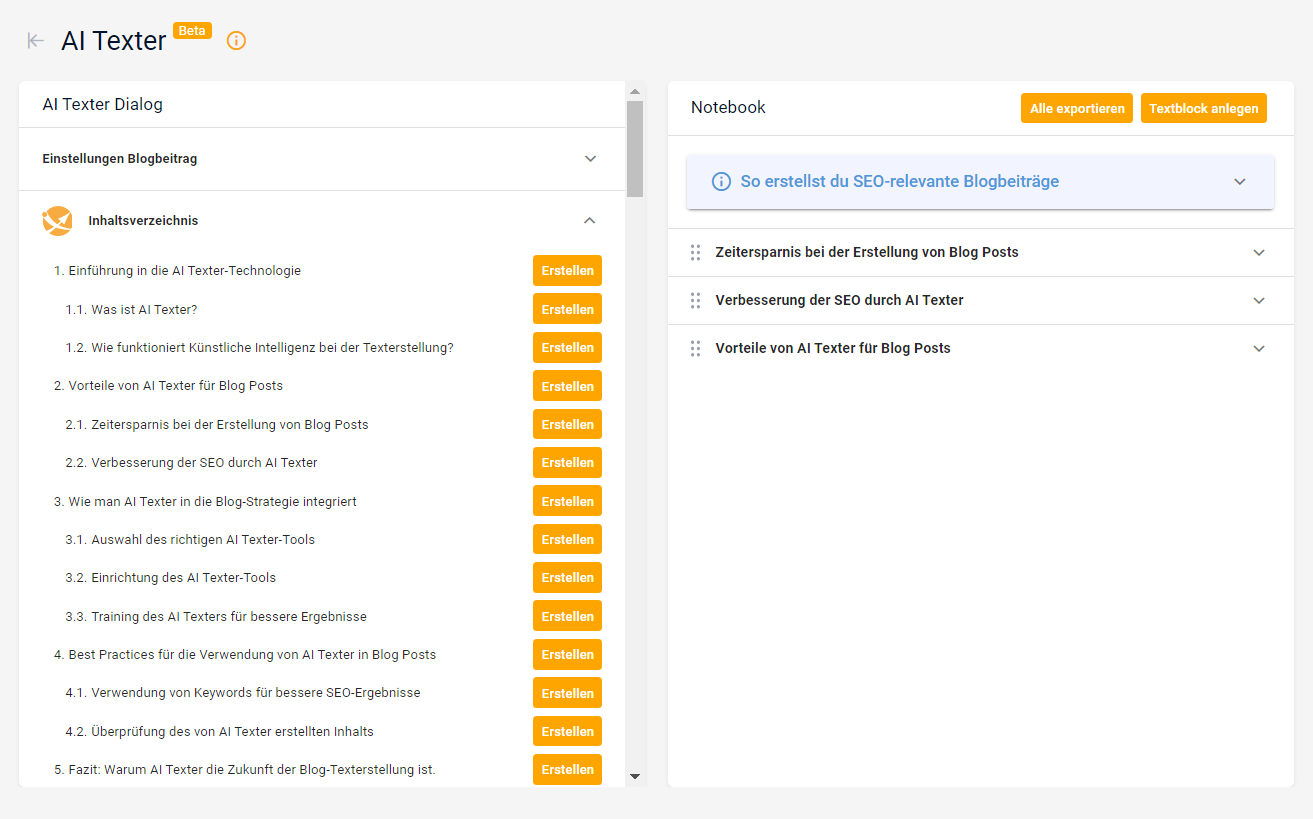Click info icon in SEO-relevante Blogbeiträge banner
The image size is (1313, 819).
tap(721, 182)
